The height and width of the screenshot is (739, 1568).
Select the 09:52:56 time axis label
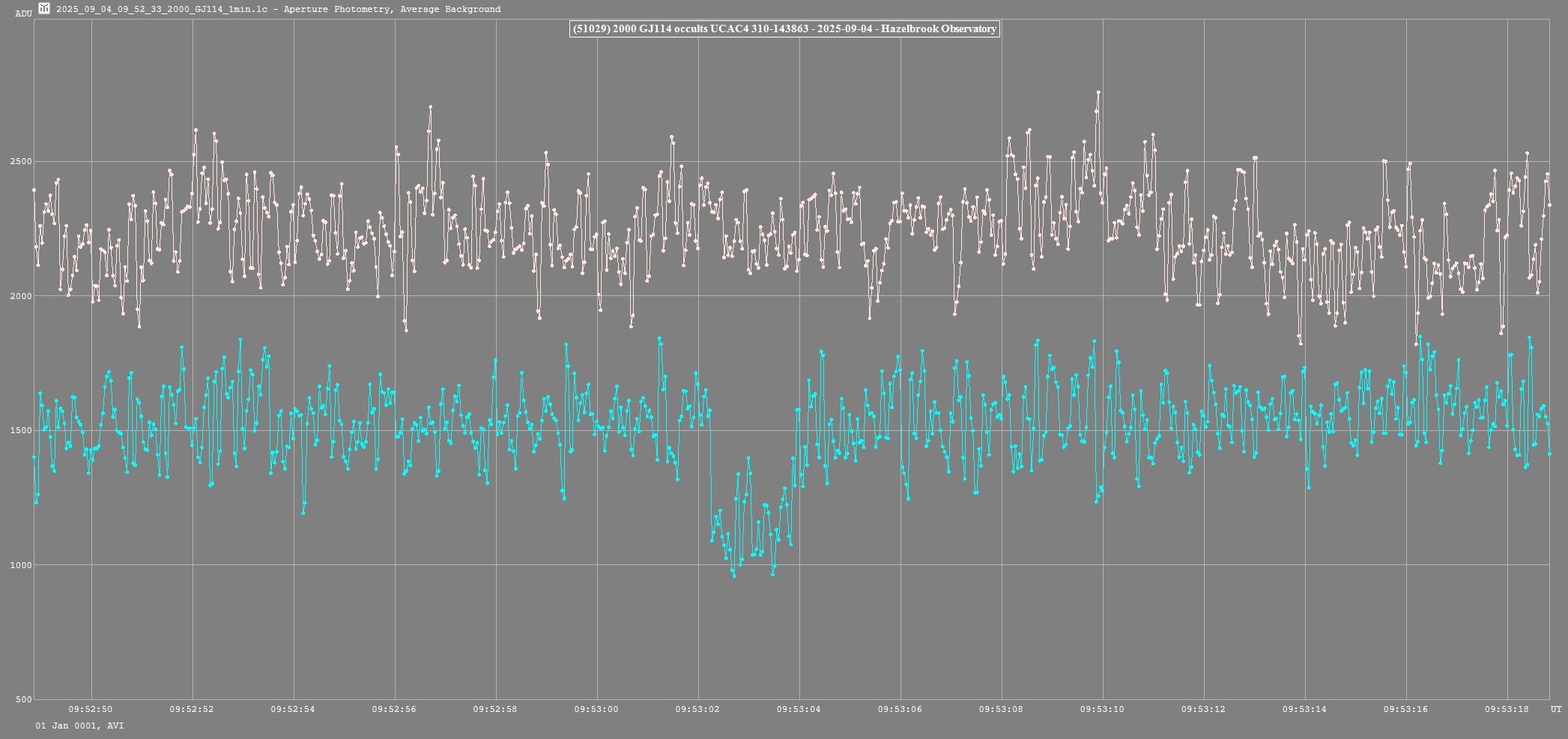tap(394, 709)
